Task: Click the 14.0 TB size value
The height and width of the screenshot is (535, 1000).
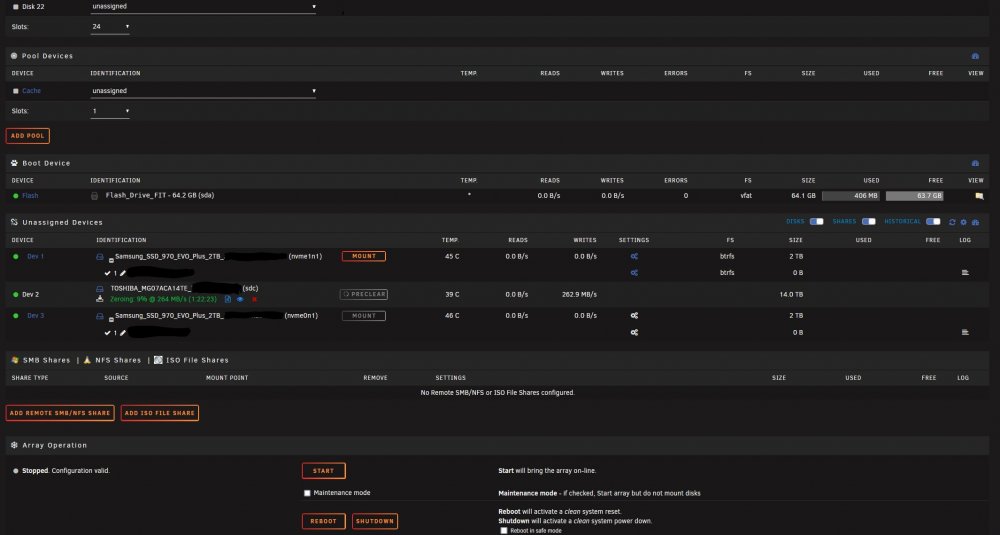Action: (x=791, y=295)
